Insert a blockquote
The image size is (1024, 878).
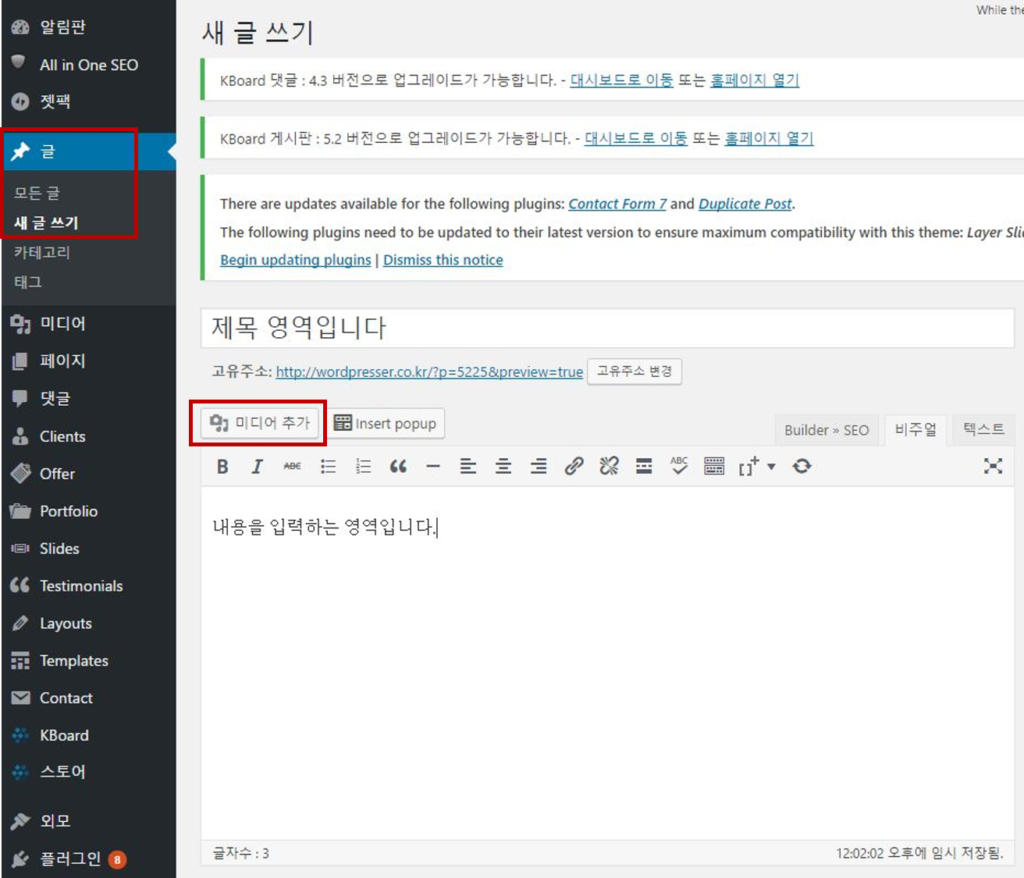click(x=398, y=466)
